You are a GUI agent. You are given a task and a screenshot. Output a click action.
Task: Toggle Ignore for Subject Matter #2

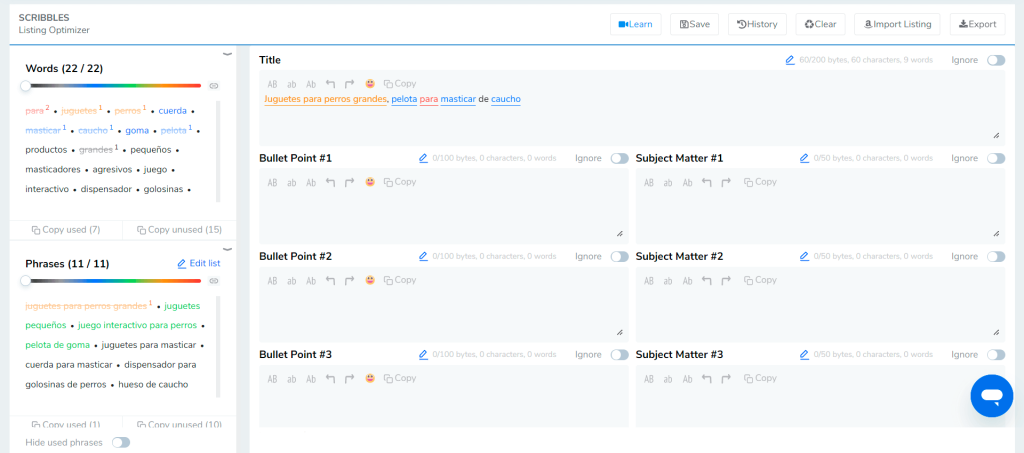996,257
